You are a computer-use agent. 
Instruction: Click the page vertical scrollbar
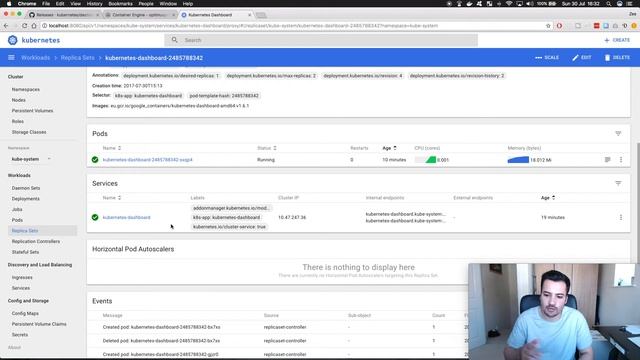tap(638, 202)
